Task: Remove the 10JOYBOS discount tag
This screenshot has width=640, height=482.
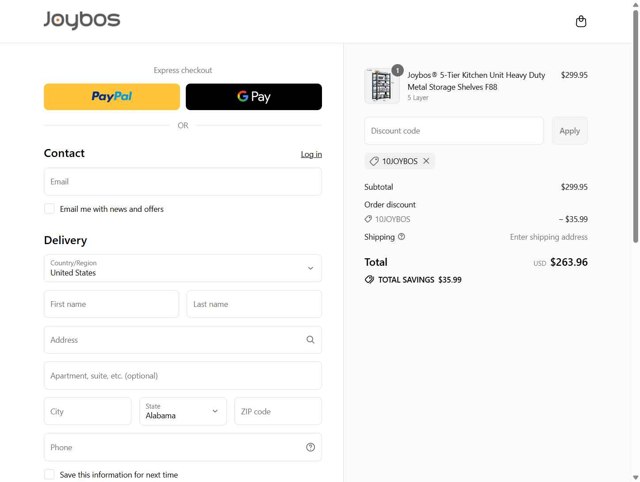Action: (x=426, y=161)
